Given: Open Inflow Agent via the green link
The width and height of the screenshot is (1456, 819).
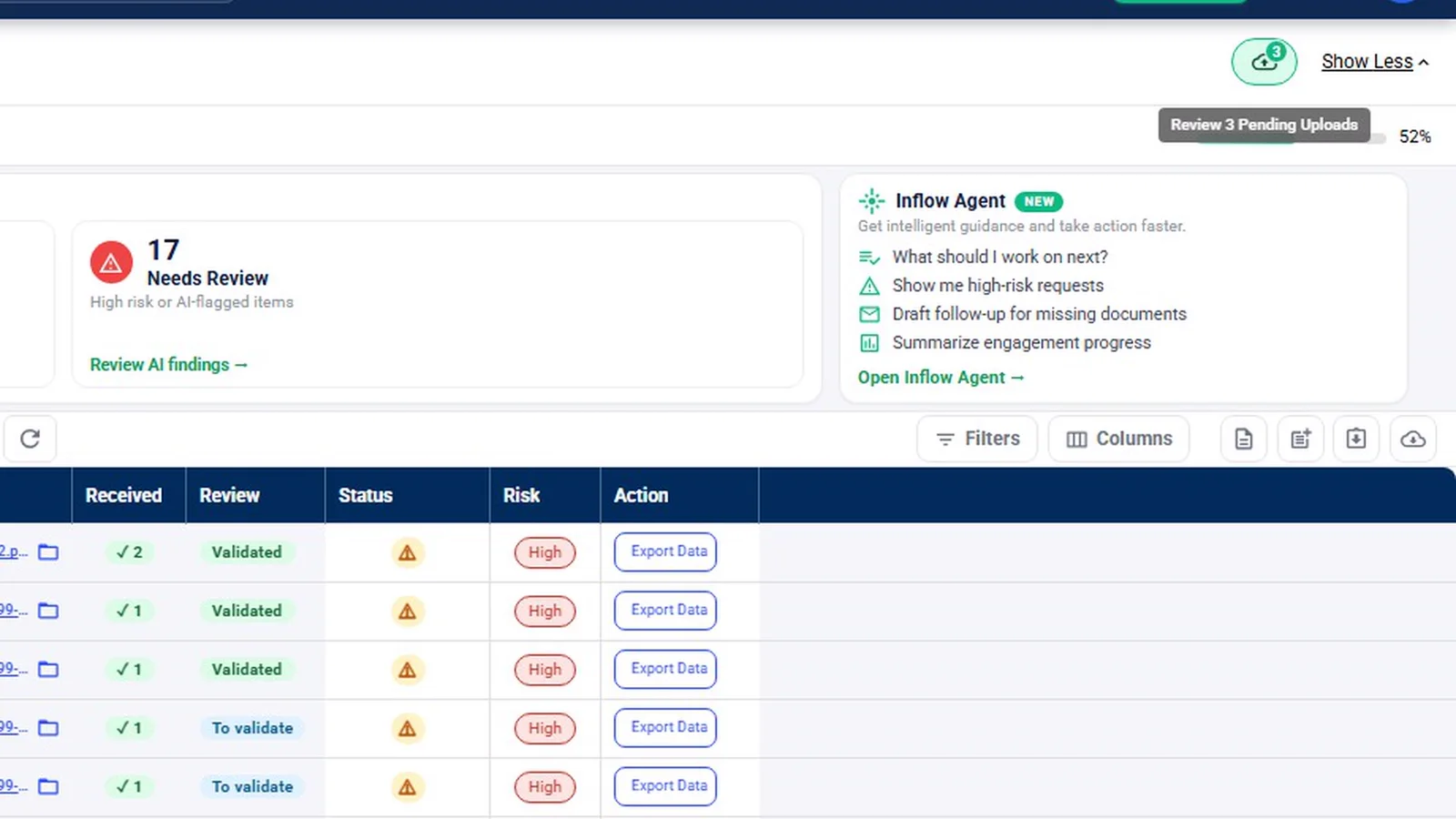Looking at the screenshot, I should [941, 378].
